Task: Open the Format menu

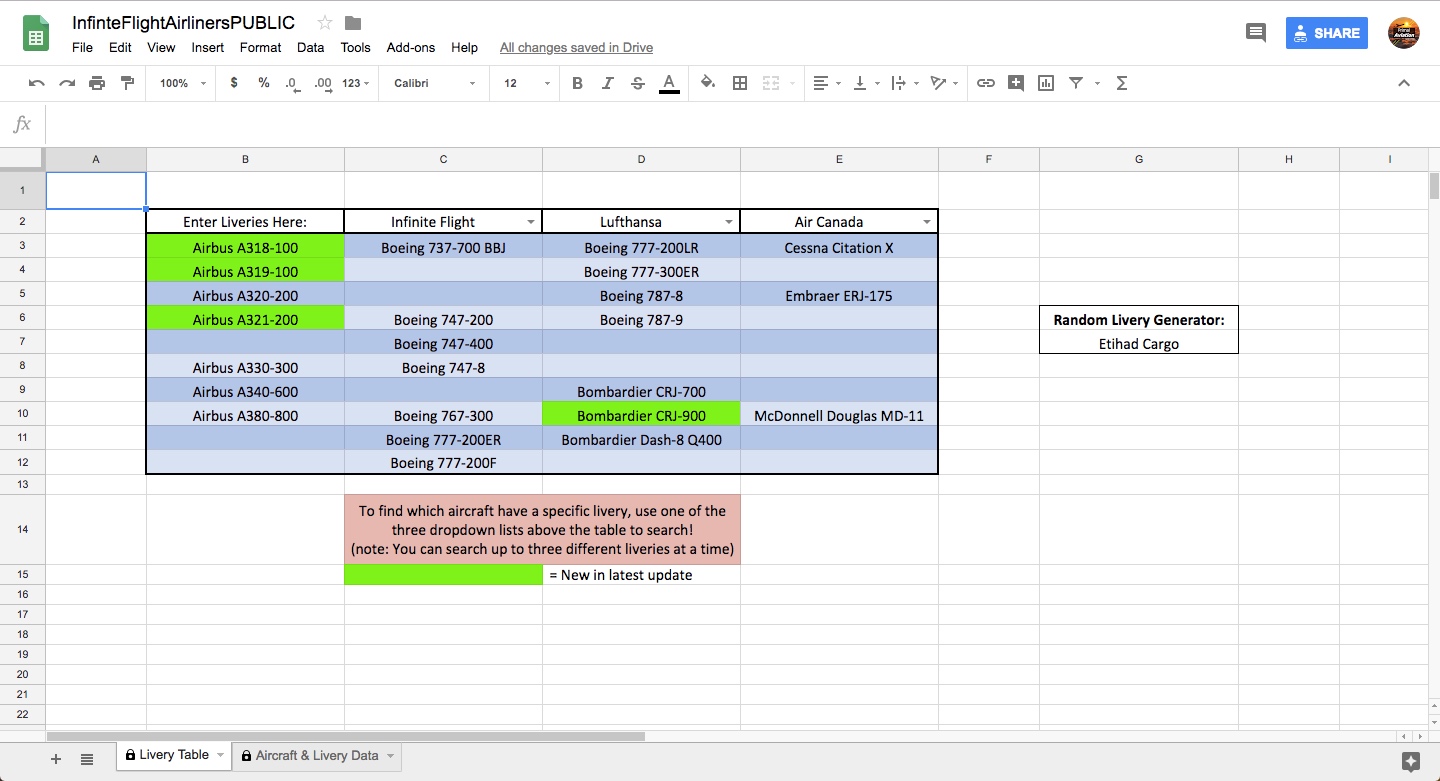Action: (260, 47)
